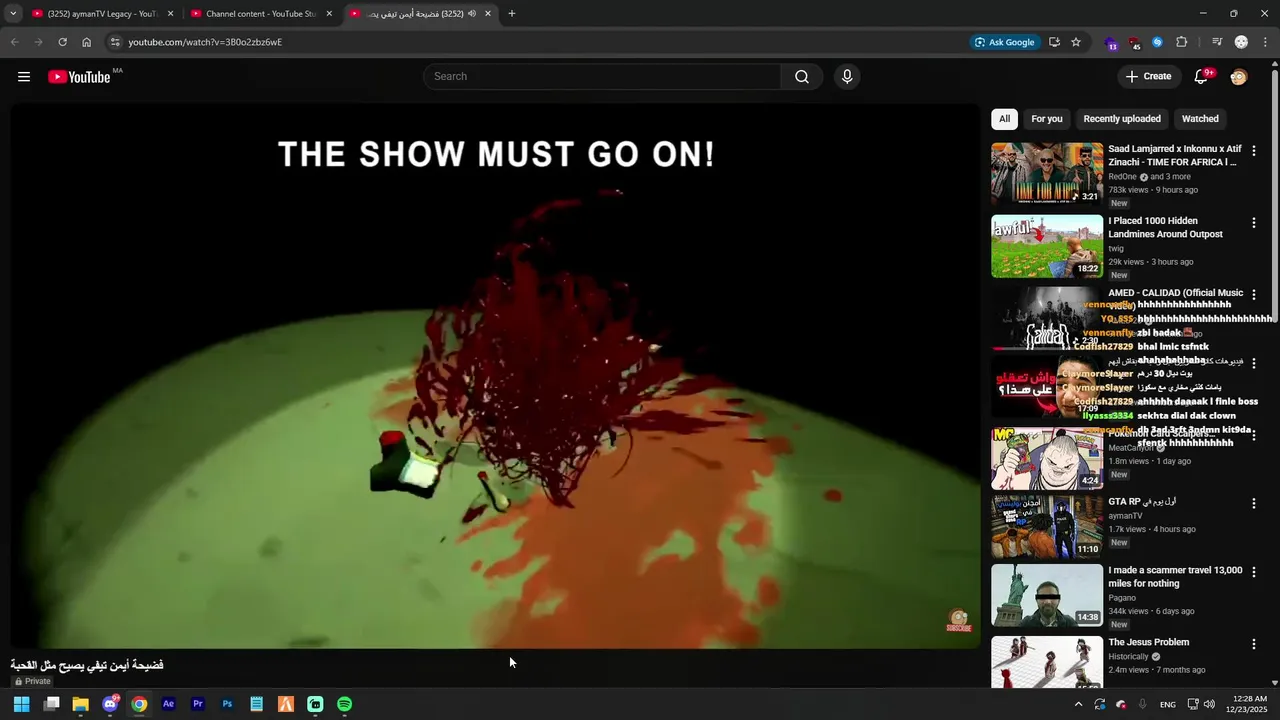Launch Premiere Pro from the taskbar
This screenshot has height=720, width=1280.
click(x=198, y=704)
